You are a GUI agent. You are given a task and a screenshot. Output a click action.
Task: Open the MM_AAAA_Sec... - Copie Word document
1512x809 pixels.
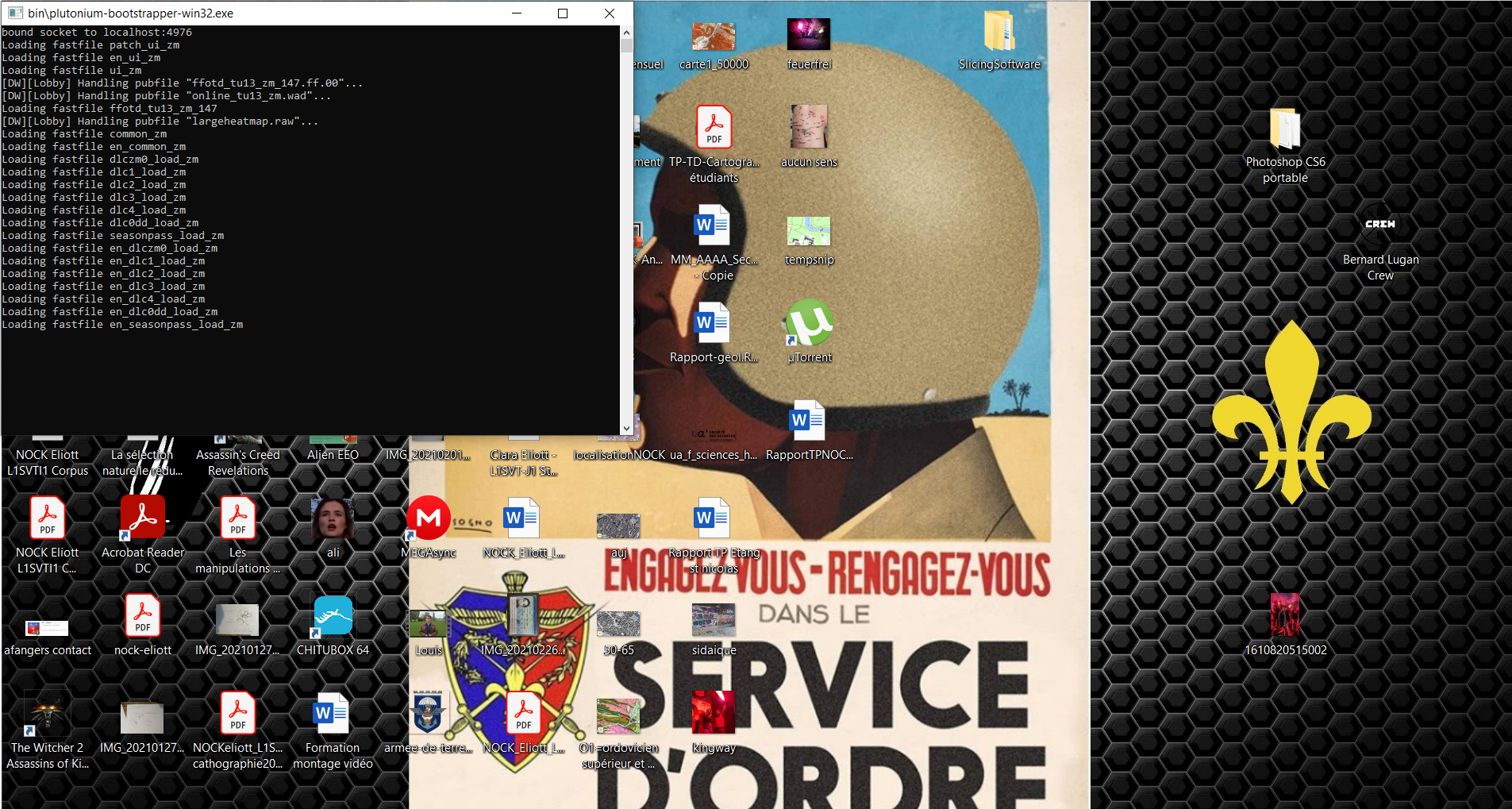pyautogui.click(x=712, y=225)
